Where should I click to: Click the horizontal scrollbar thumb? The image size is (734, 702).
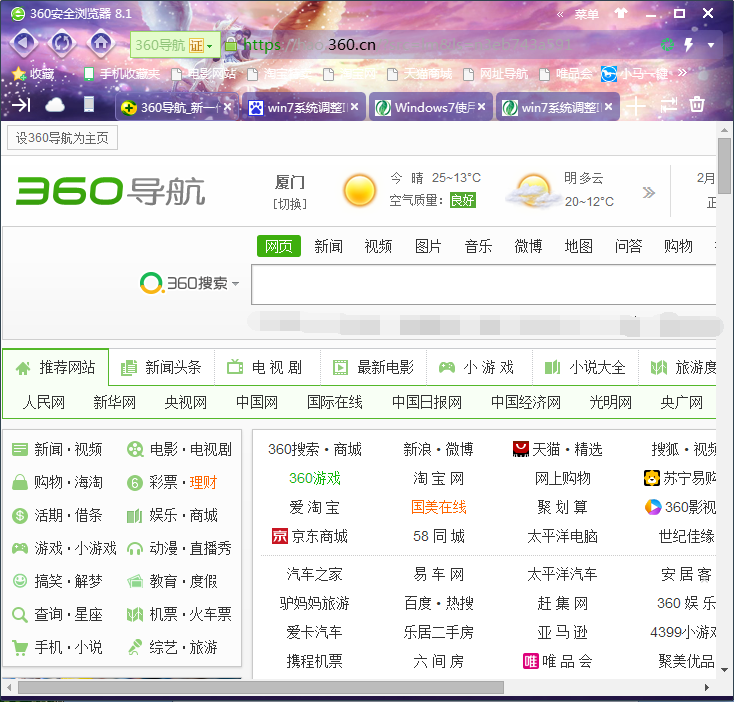click(x=261, y=687)
